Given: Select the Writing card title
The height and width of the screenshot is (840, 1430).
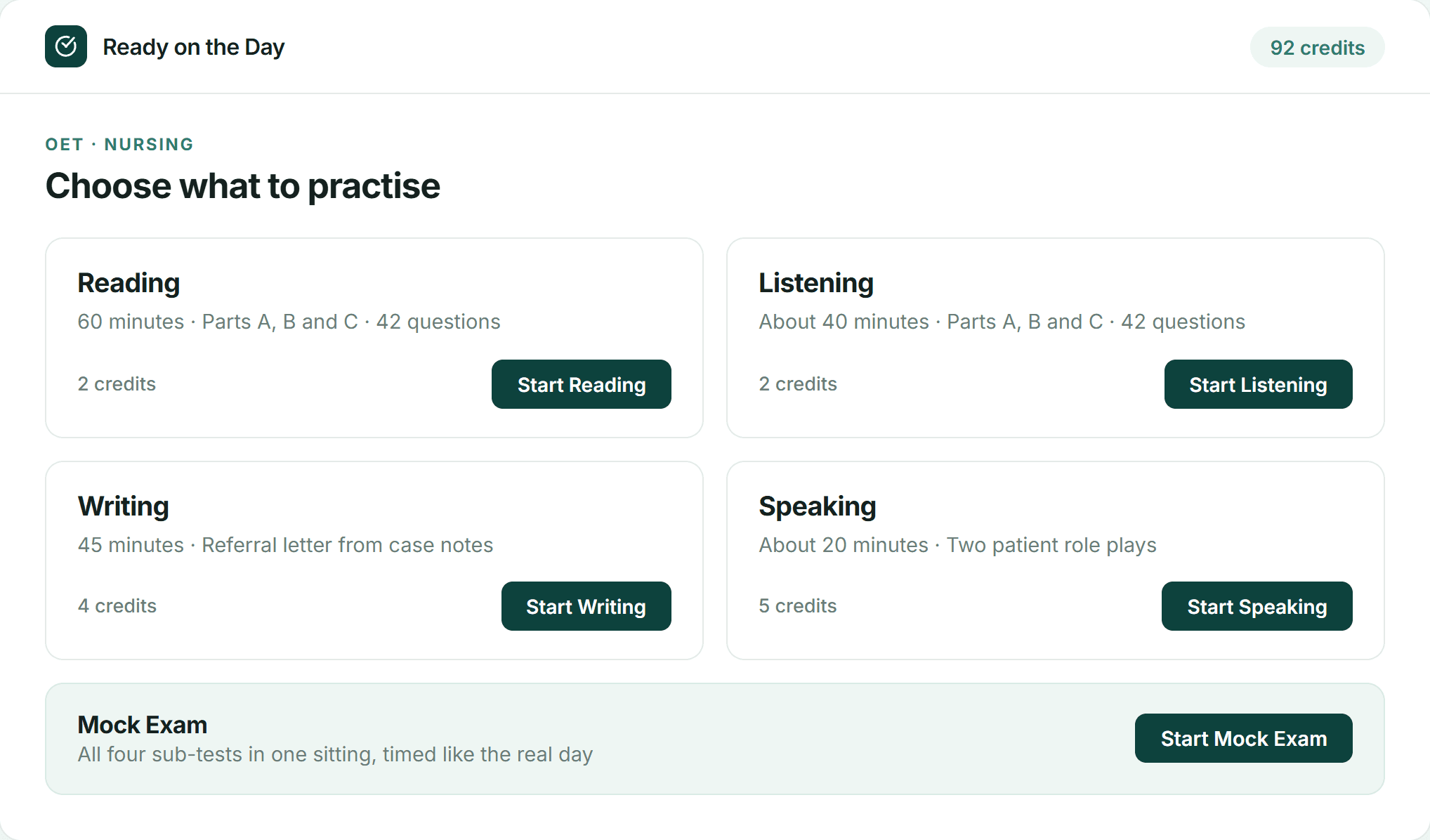Looking at the screenshot, I should (123, 506).
